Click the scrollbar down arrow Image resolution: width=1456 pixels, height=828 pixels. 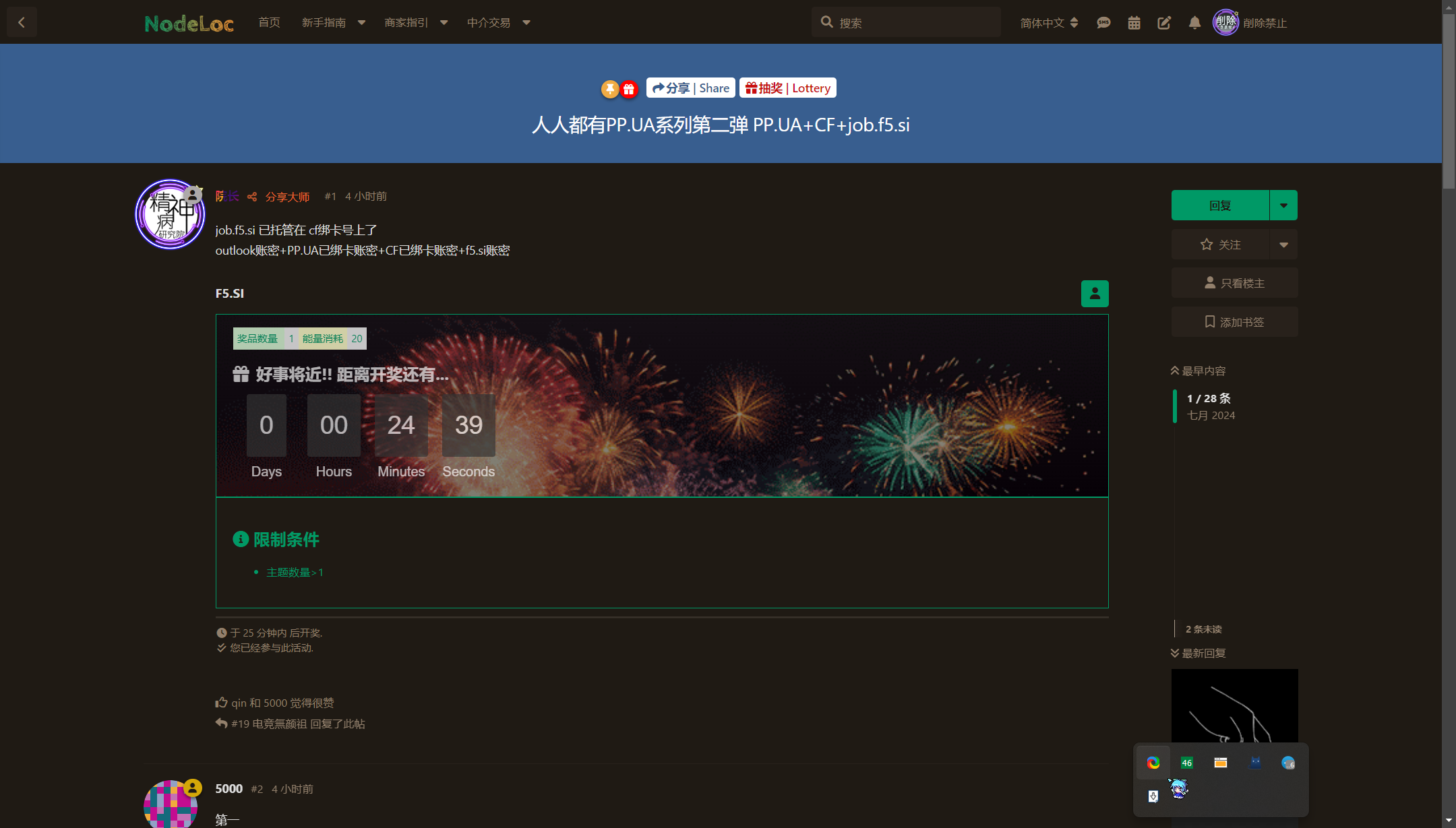1448,821
